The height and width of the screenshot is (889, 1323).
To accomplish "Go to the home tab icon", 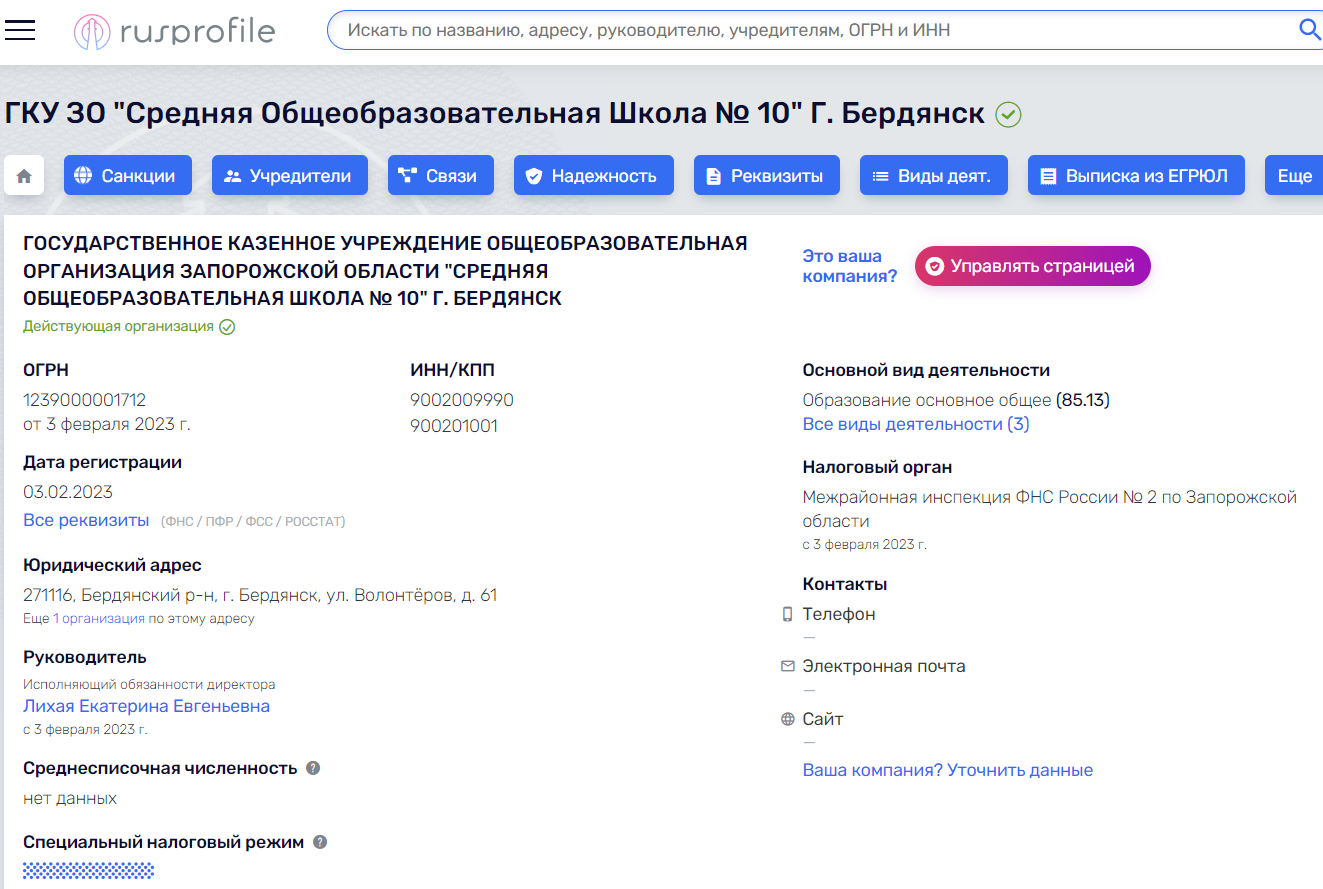I will [x=24, y=176].
